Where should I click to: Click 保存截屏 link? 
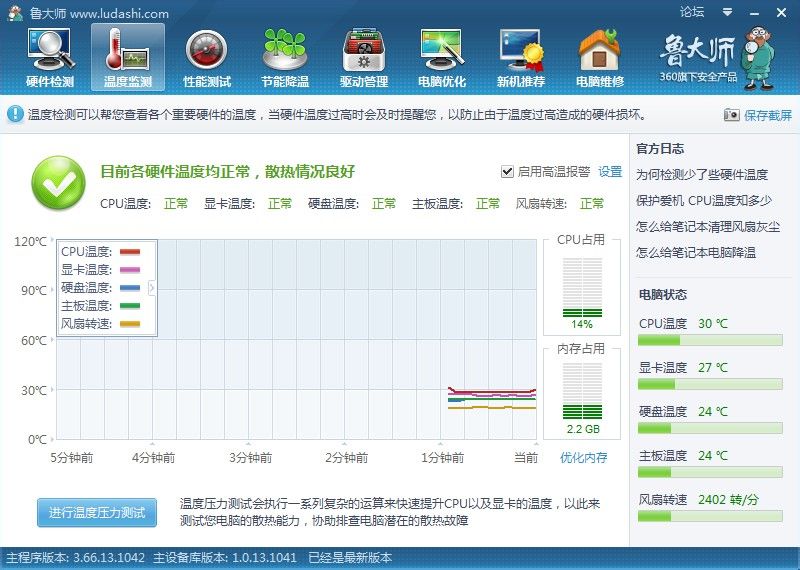(767, 115)
